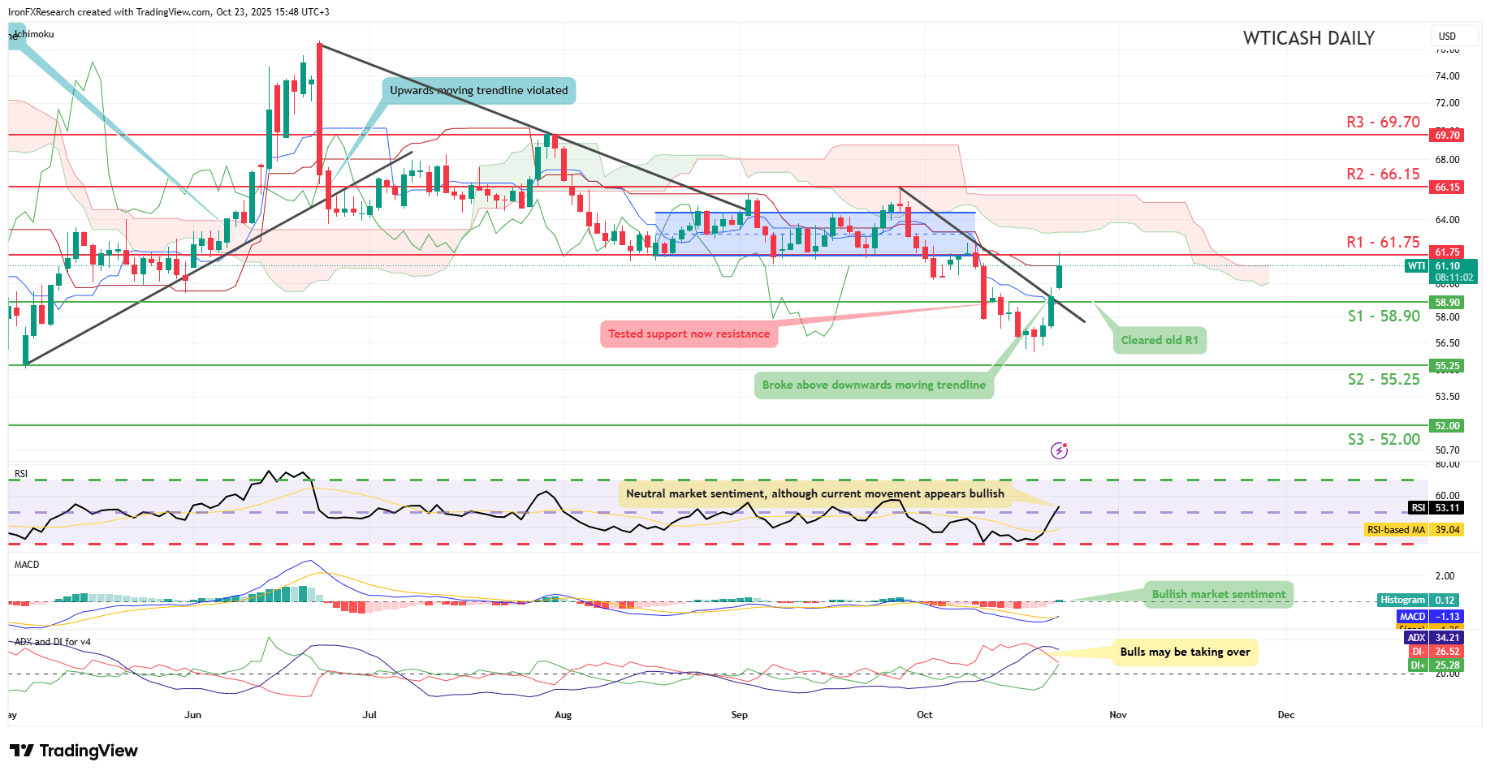Click the MACD -1.13 value tag
This screenshot has height=775, width=1490.
(x=1430, y=617)
